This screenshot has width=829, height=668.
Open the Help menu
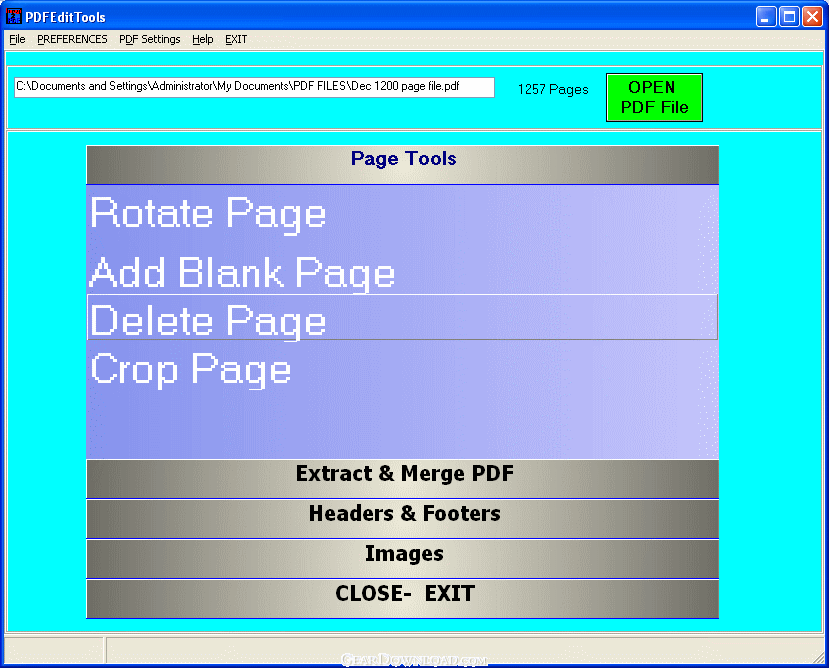[x=202, y=39]
